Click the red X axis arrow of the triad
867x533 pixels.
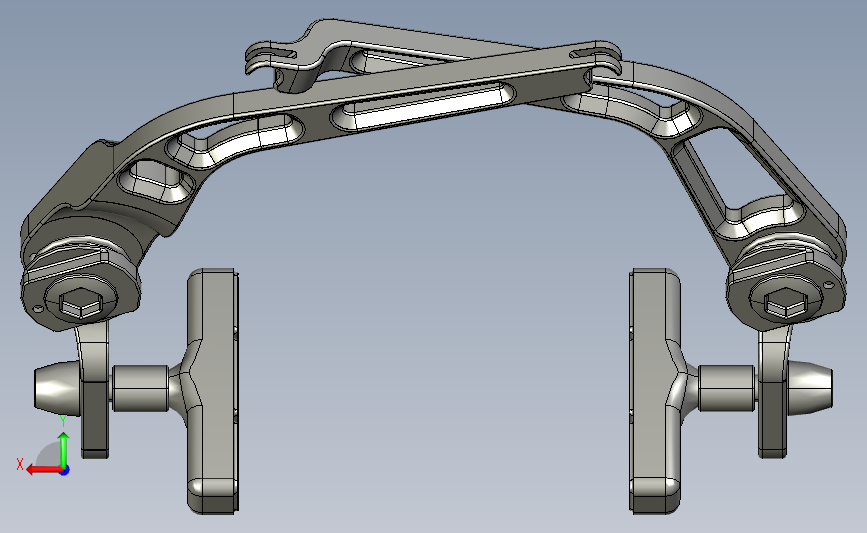tap(43, 470)
